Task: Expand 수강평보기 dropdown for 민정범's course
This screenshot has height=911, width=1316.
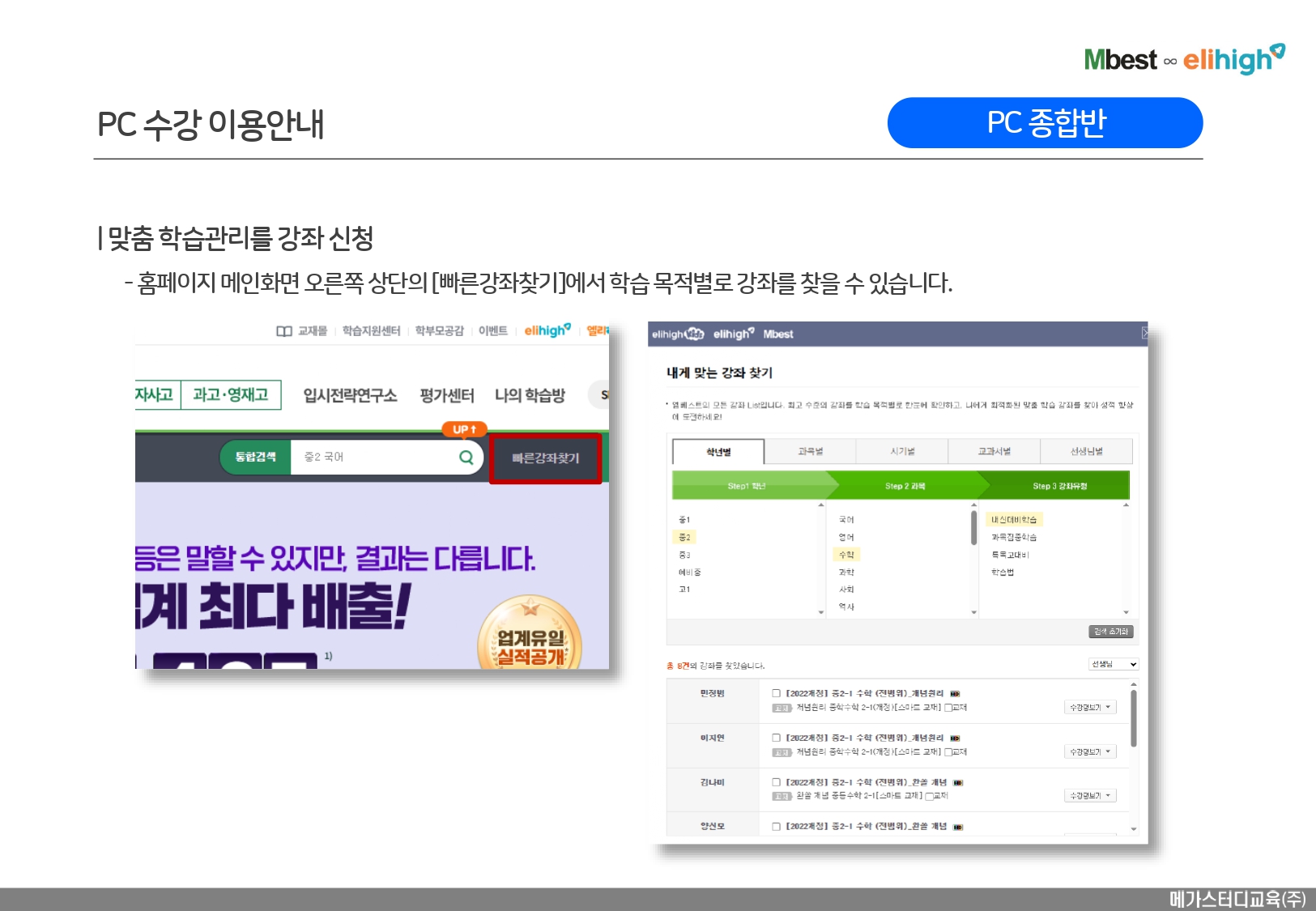Action: [x=1090, y=707]
